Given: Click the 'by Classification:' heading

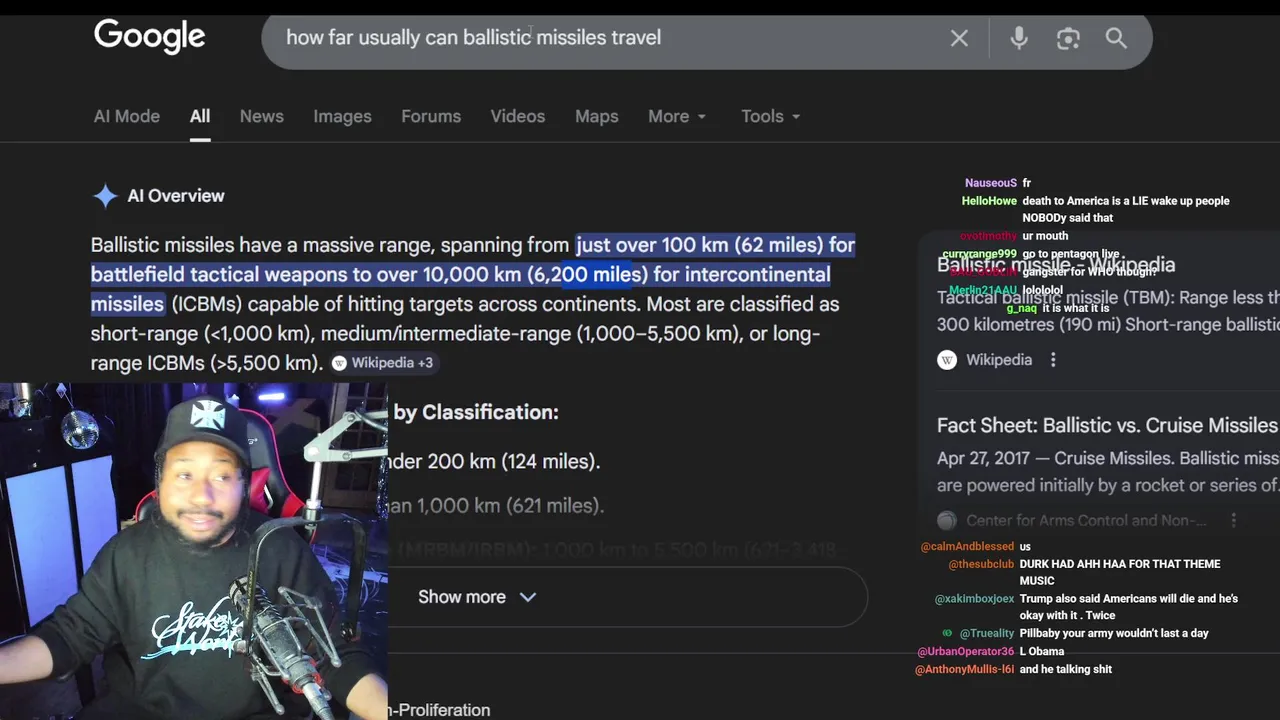Looking at the screenshot, I should [x=476, y=412].
